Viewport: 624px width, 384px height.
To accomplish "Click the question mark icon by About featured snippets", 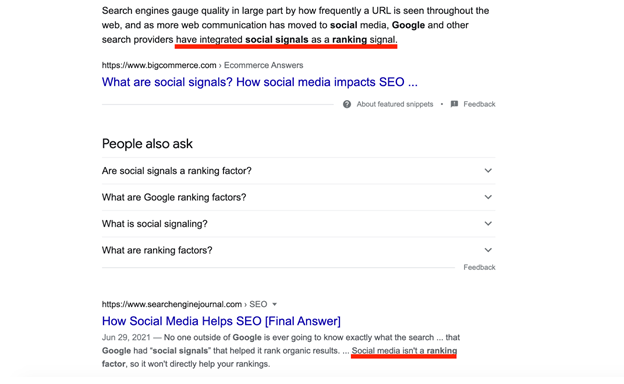I will coord(347,104).
